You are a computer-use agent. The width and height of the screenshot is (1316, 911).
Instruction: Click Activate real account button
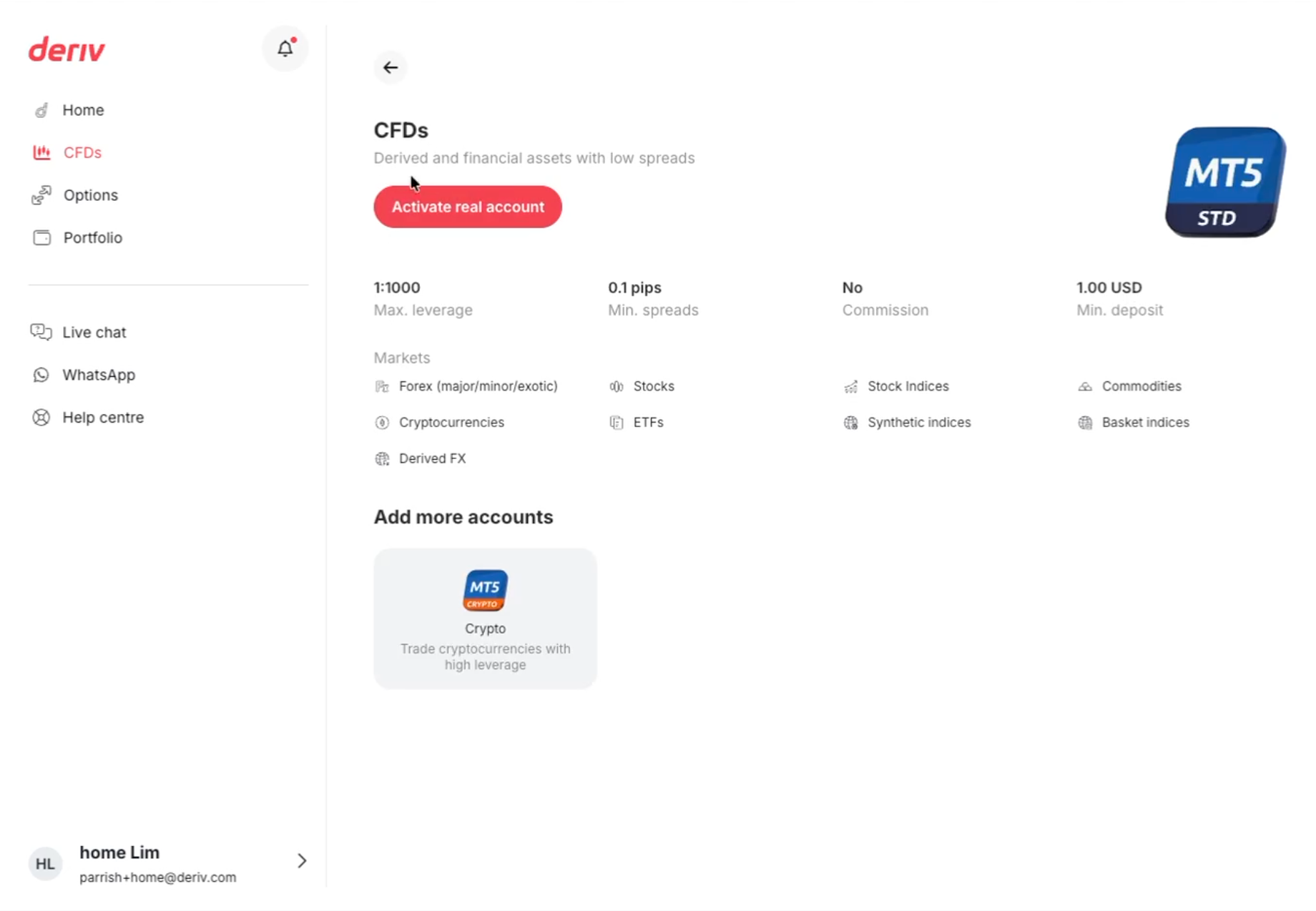[468, 207]
